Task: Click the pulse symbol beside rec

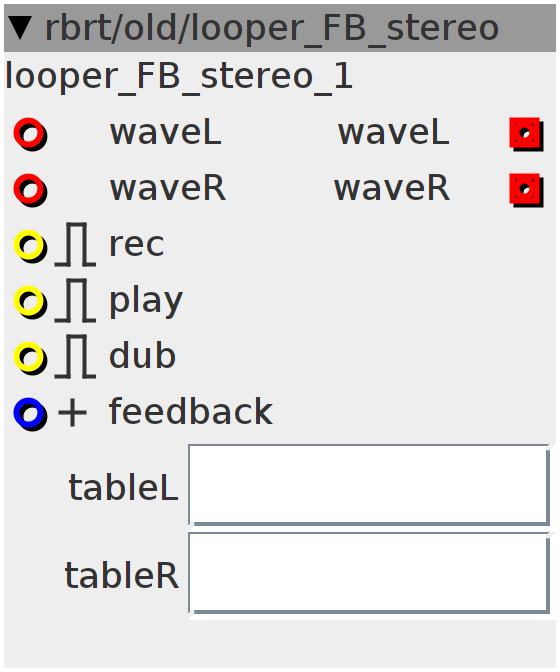Action: point(75,245)
